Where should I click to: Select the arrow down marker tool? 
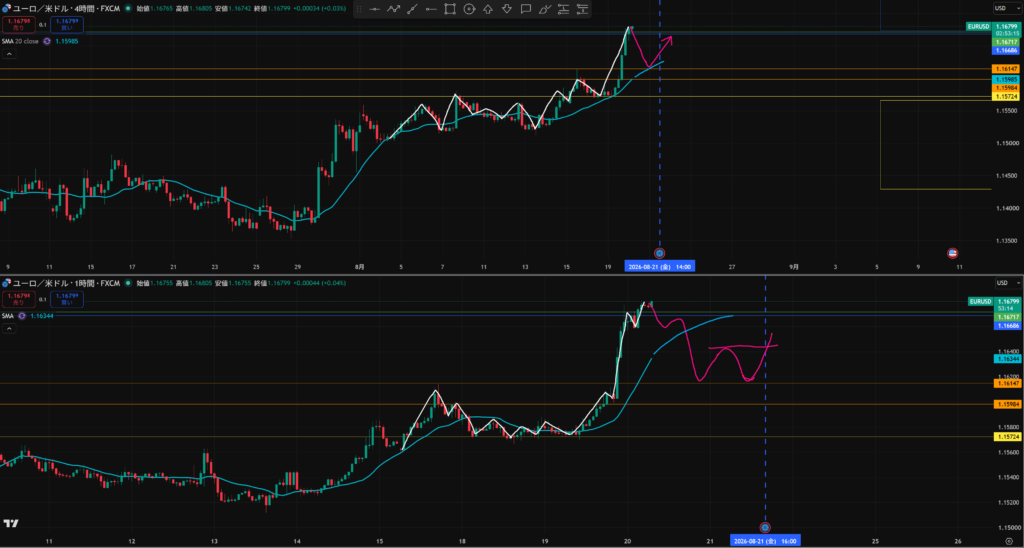(507, 9)
